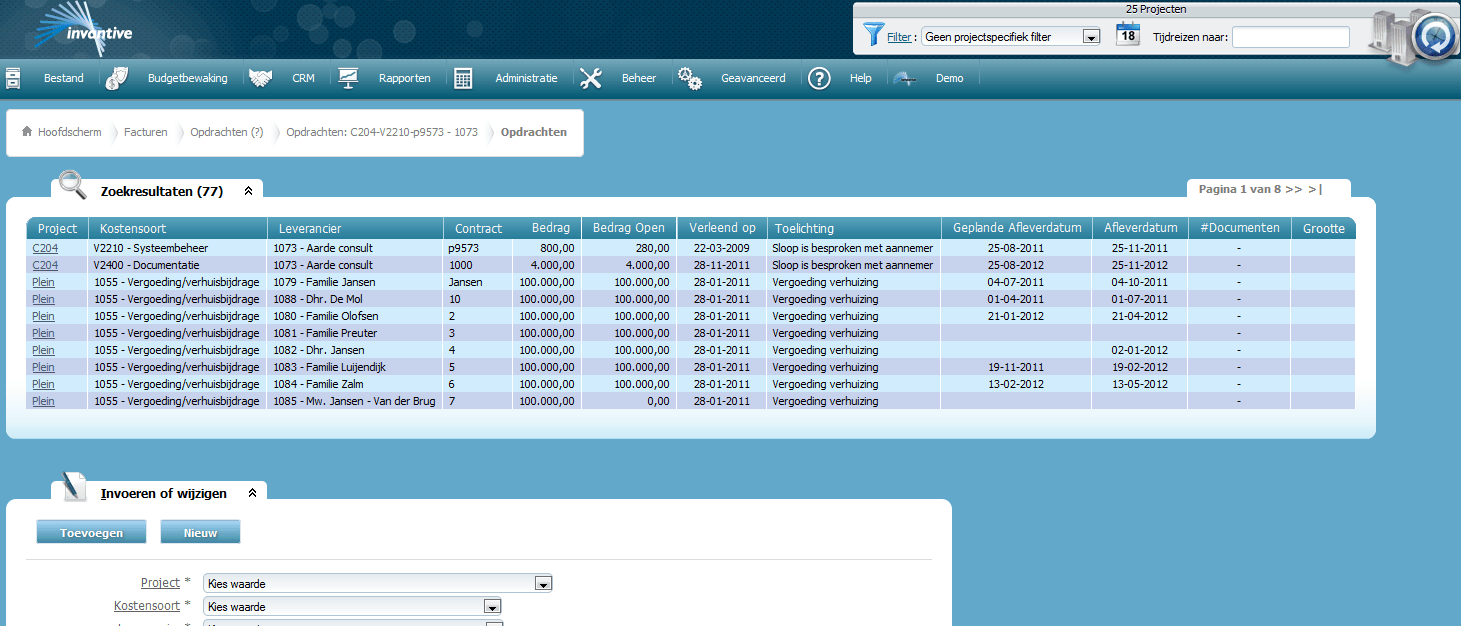Go to next results page with >>

coord(1293,189)
